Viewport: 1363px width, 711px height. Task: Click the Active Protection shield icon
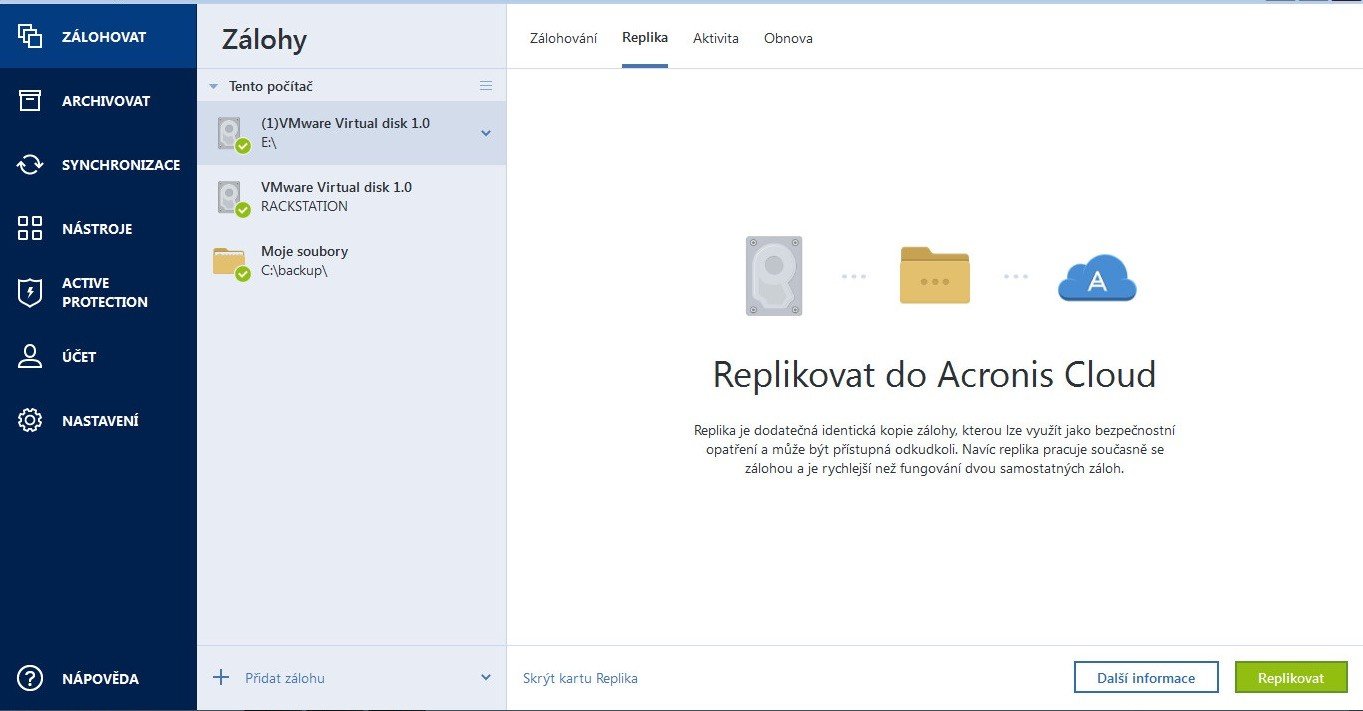30,292
